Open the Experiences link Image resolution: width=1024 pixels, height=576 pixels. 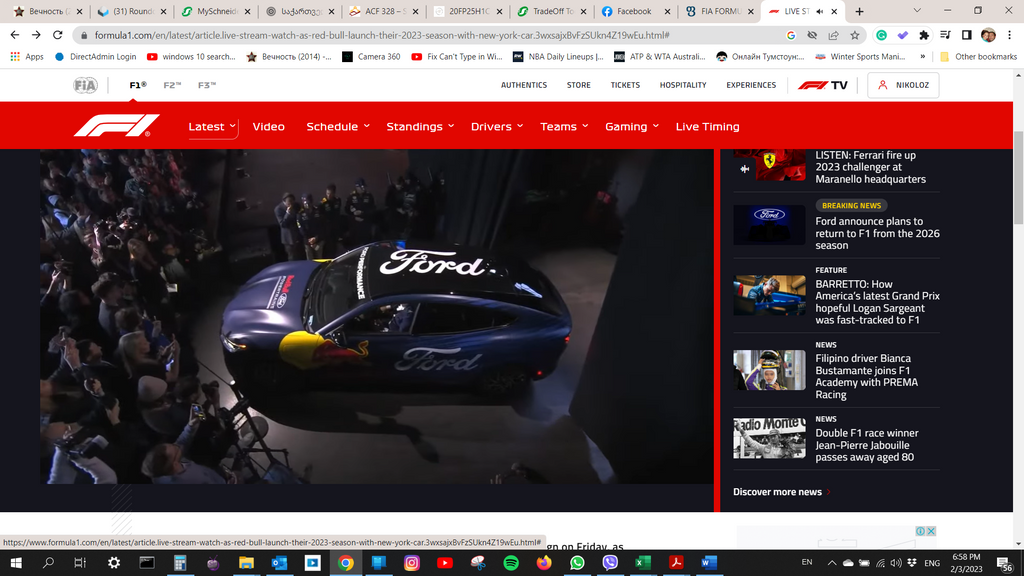click(751, 85)
